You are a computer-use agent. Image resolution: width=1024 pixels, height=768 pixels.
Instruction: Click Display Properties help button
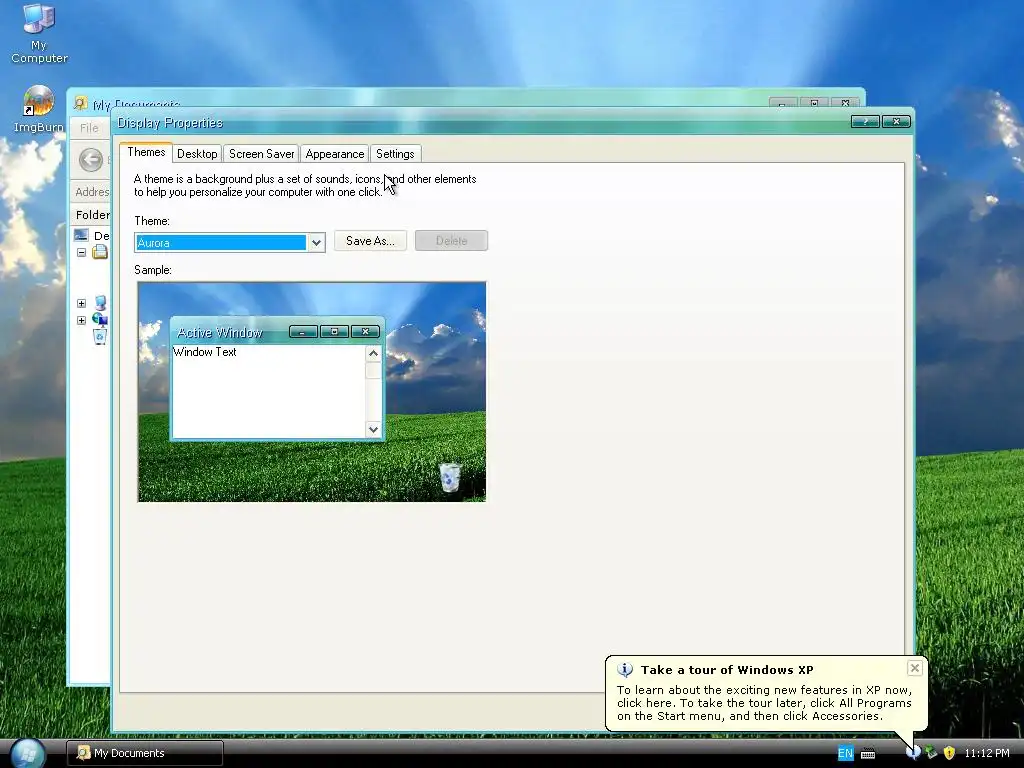coord(865,121)
